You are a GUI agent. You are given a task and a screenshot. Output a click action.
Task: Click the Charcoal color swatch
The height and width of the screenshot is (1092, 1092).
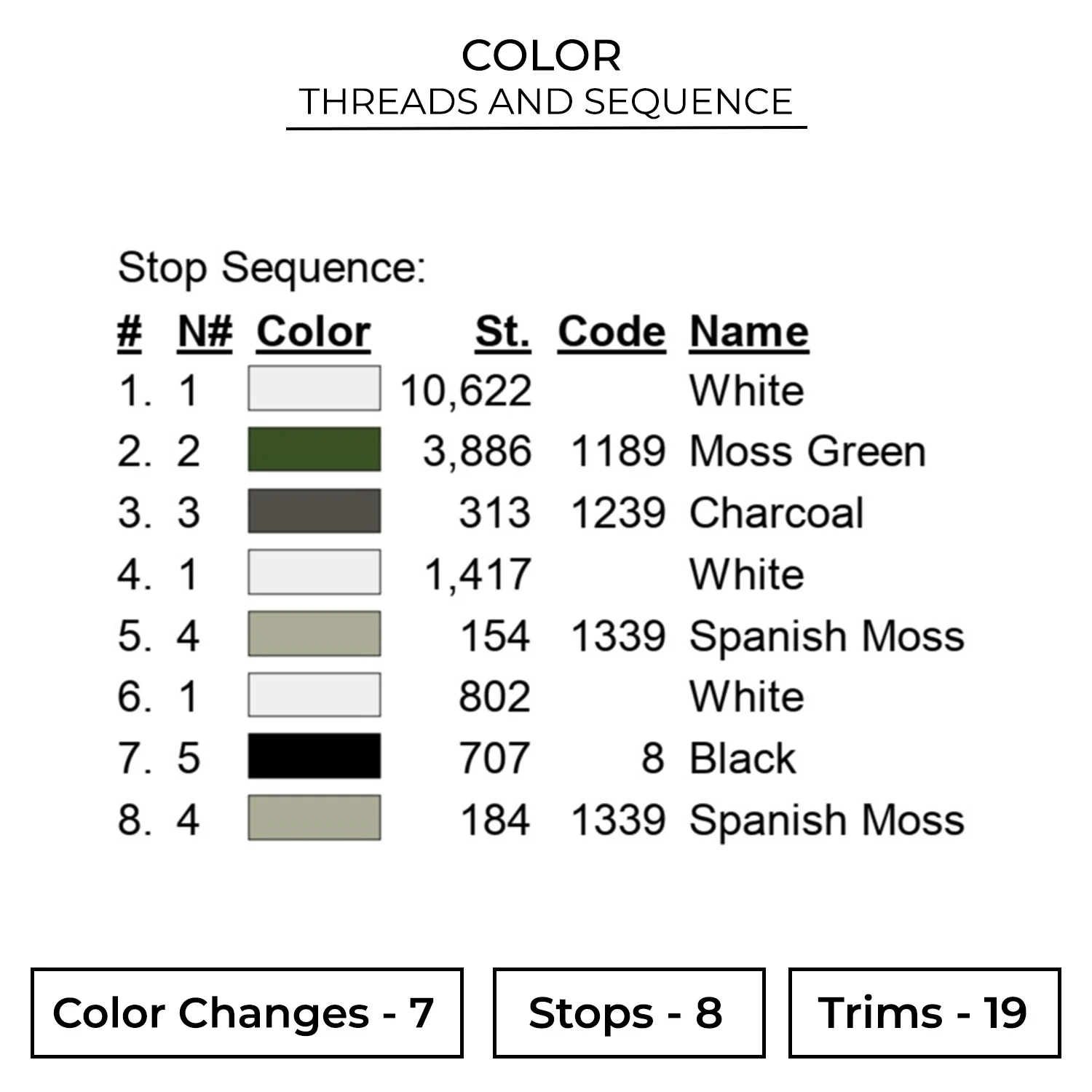pyautogui.click(x=314, y=510)
